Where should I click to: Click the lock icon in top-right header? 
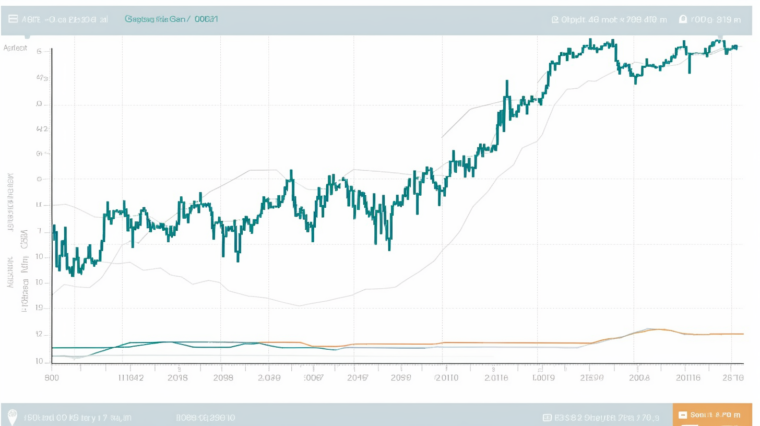point(683,19)
